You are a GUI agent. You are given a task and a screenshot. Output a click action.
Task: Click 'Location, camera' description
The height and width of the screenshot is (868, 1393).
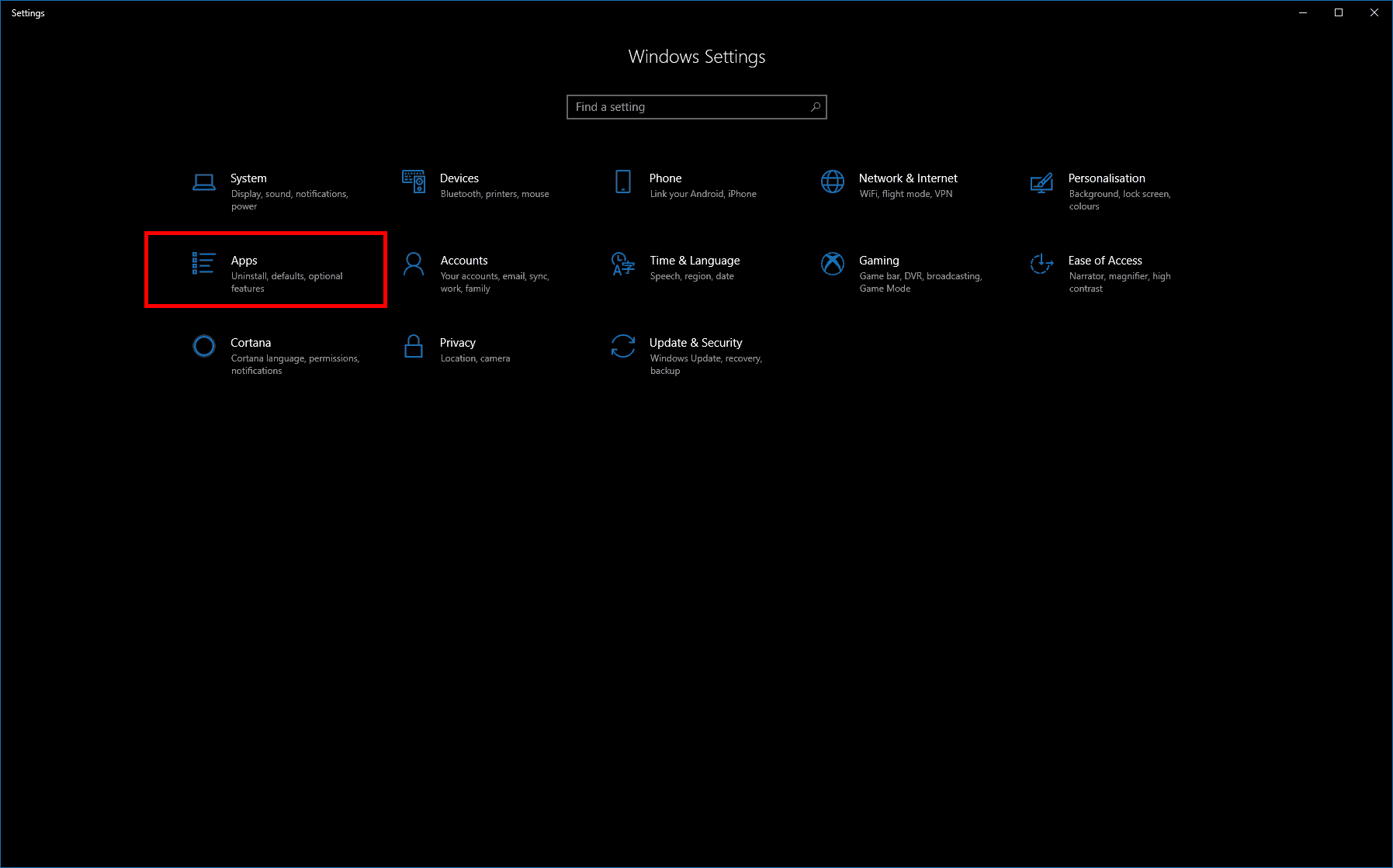[x=475, y=358]
